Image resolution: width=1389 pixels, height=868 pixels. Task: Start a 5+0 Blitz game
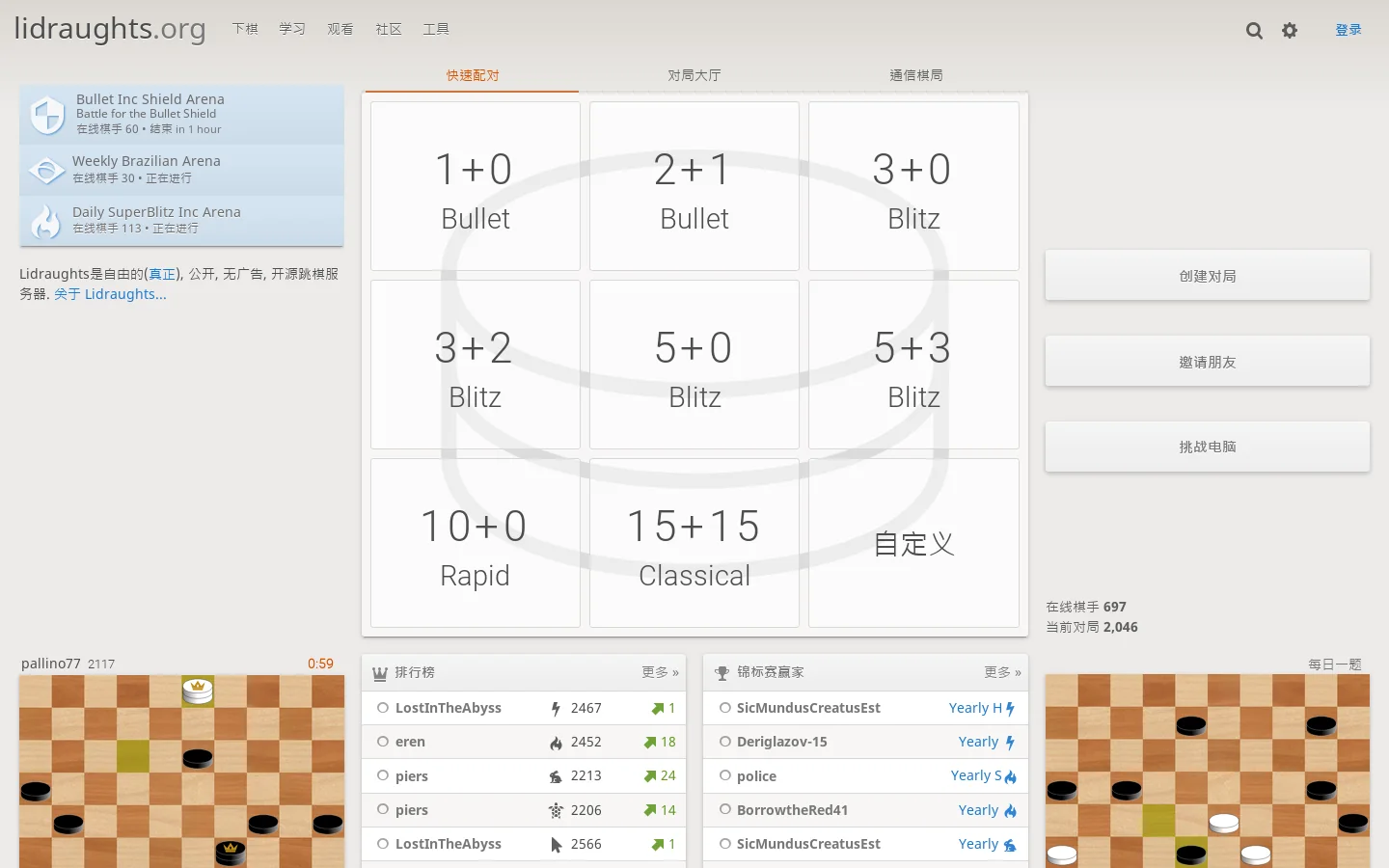pos(694,365)
